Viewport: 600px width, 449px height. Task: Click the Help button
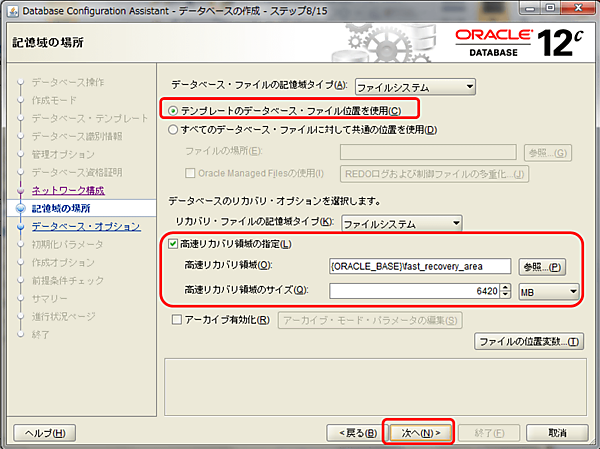(x=45, y=433)
